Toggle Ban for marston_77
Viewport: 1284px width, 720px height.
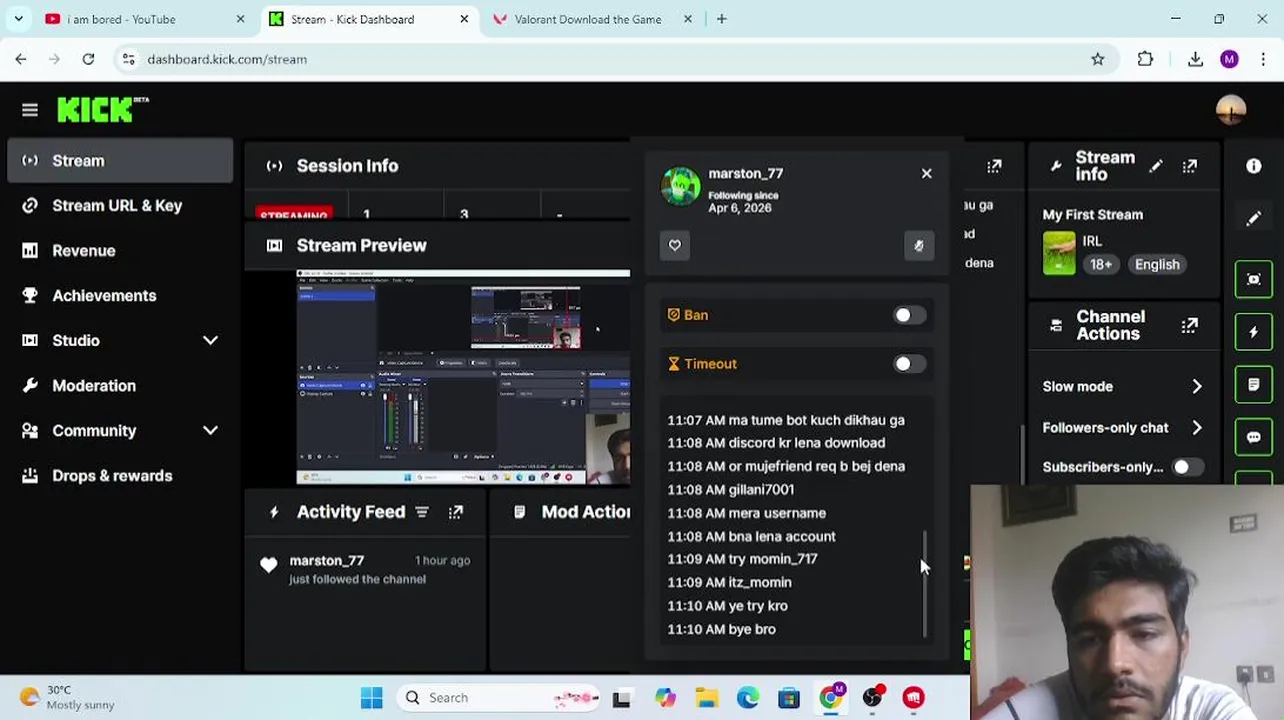coord(909,315)
